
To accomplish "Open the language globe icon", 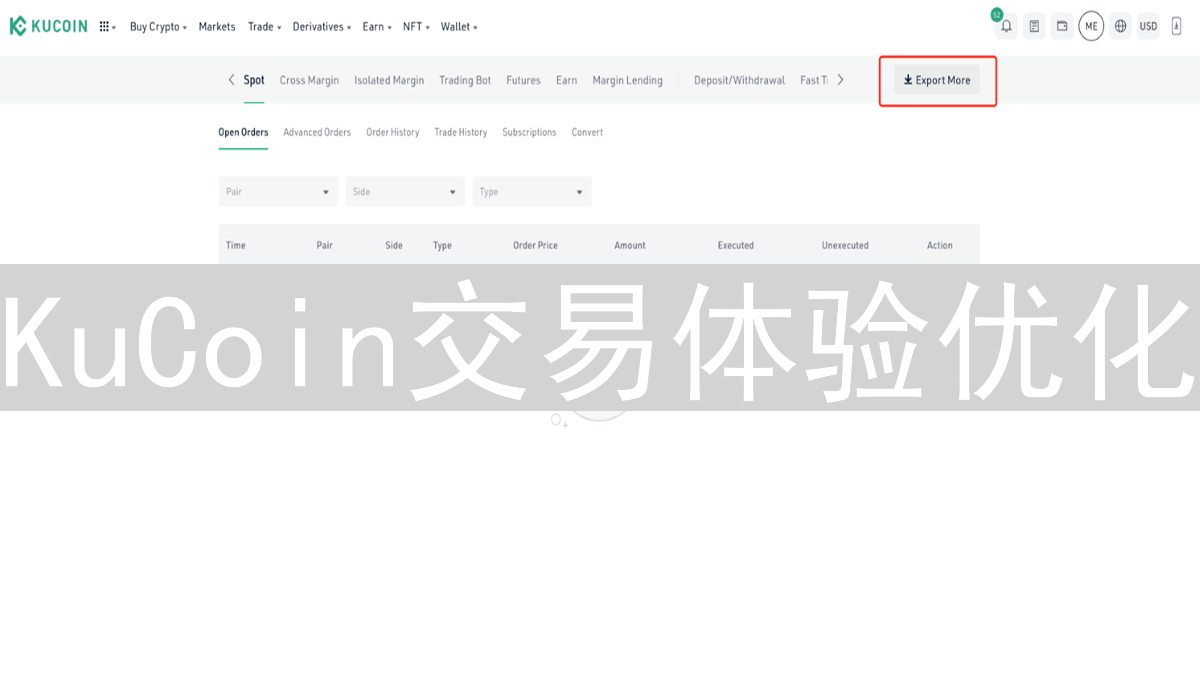I will pos(1120,26).
